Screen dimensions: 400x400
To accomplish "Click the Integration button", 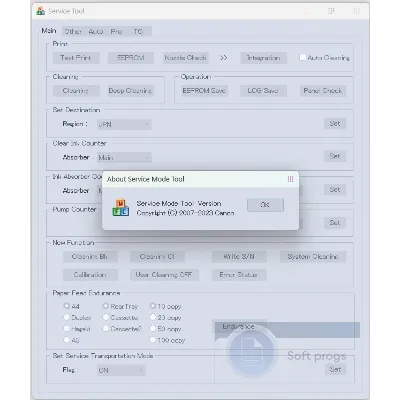I will click(263, 58).
